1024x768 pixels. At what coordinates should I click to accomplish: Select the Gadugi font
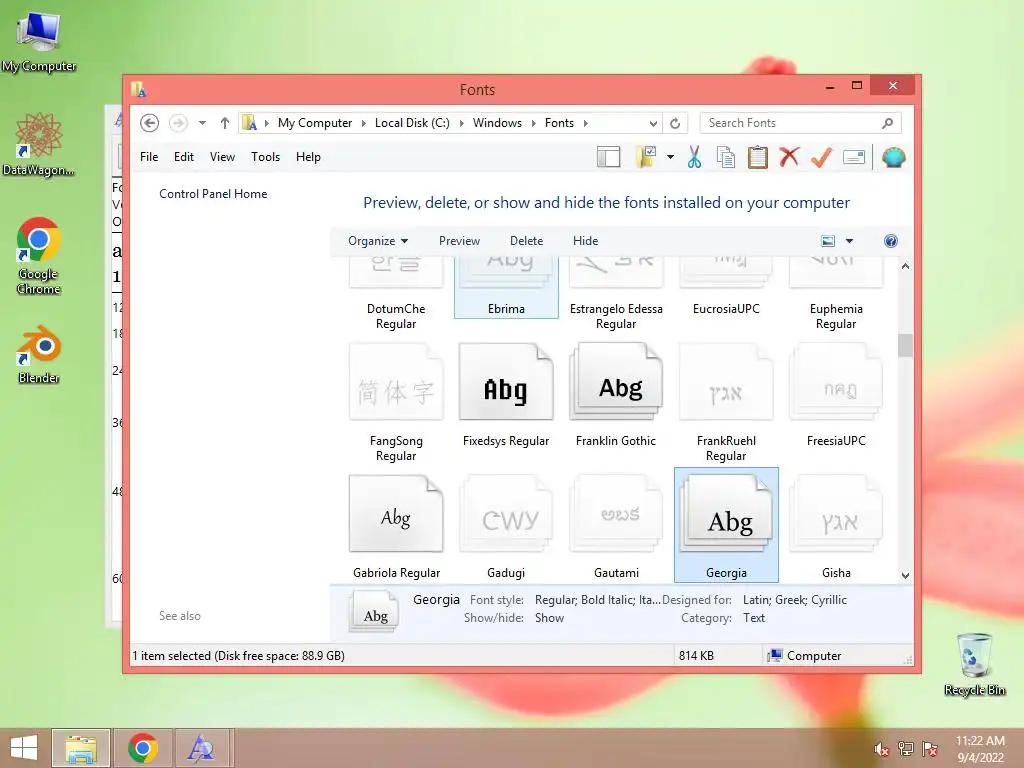tap(506, 526)
